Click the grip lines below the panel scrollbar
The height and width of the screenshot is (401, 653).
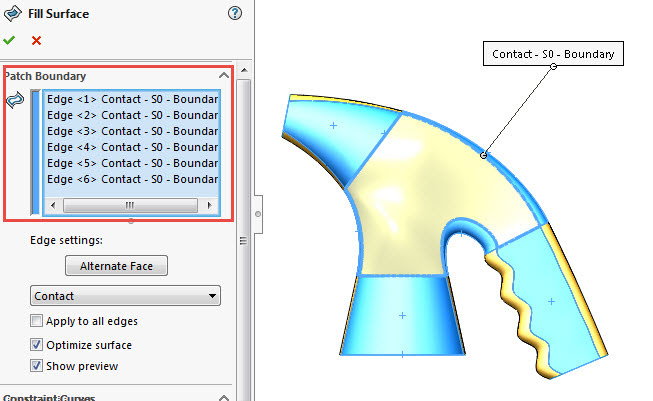244,241
